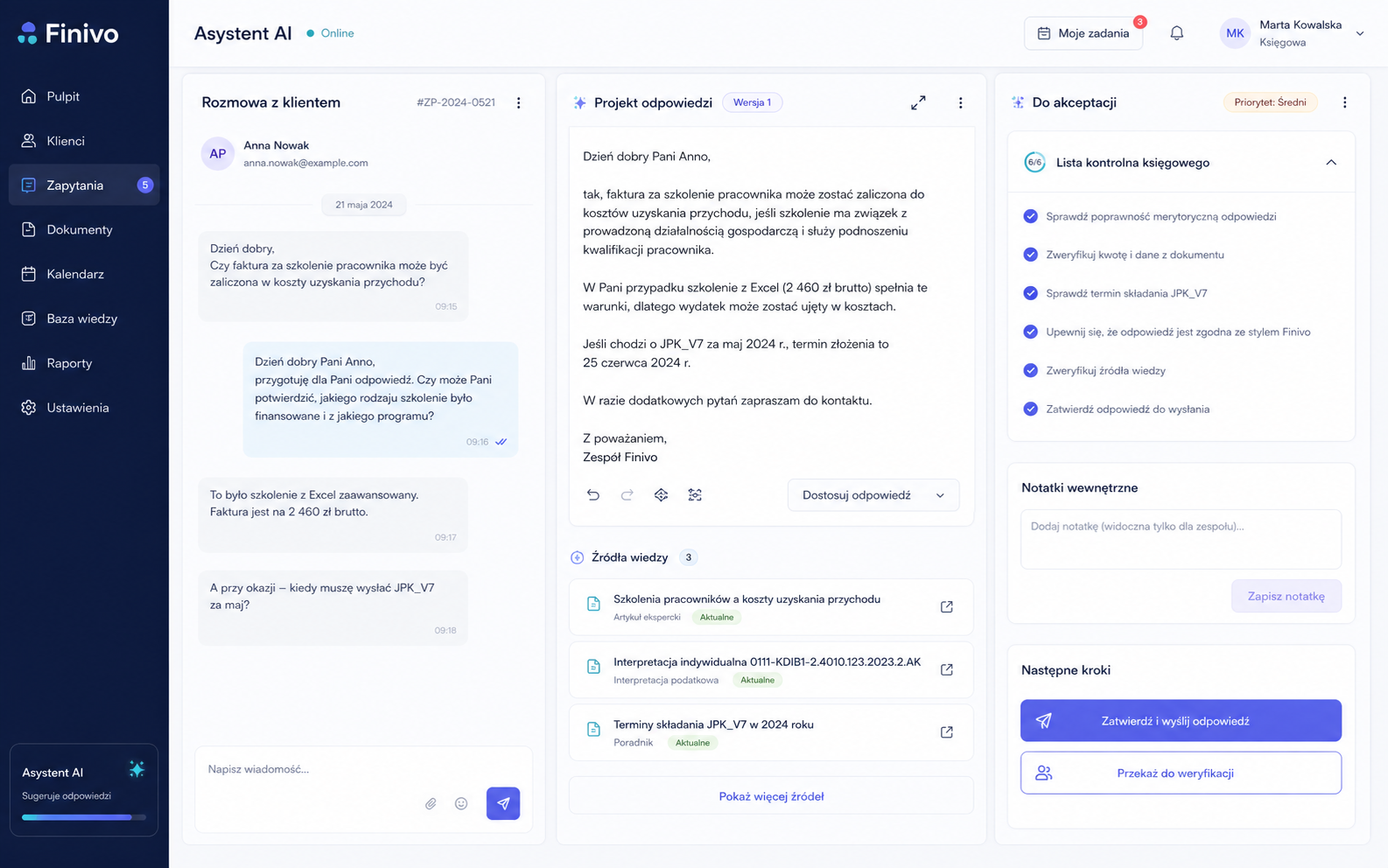1388x868 pixels.
Task: Open Do akceptacji three-dot menu
Action: (x=1344, y=102)
